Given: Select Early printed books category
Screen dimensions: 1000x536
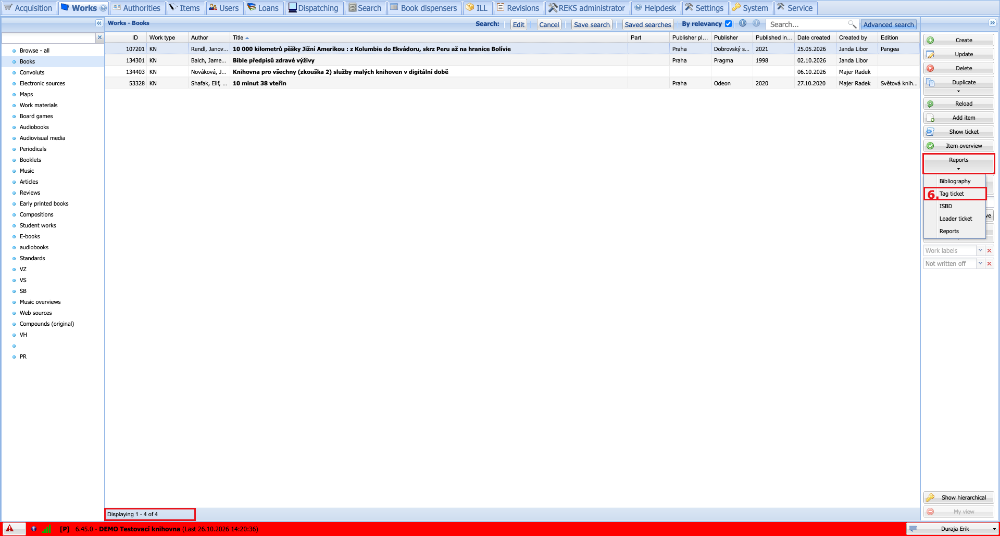Looking at the screenshot, I should pos(44,204).
